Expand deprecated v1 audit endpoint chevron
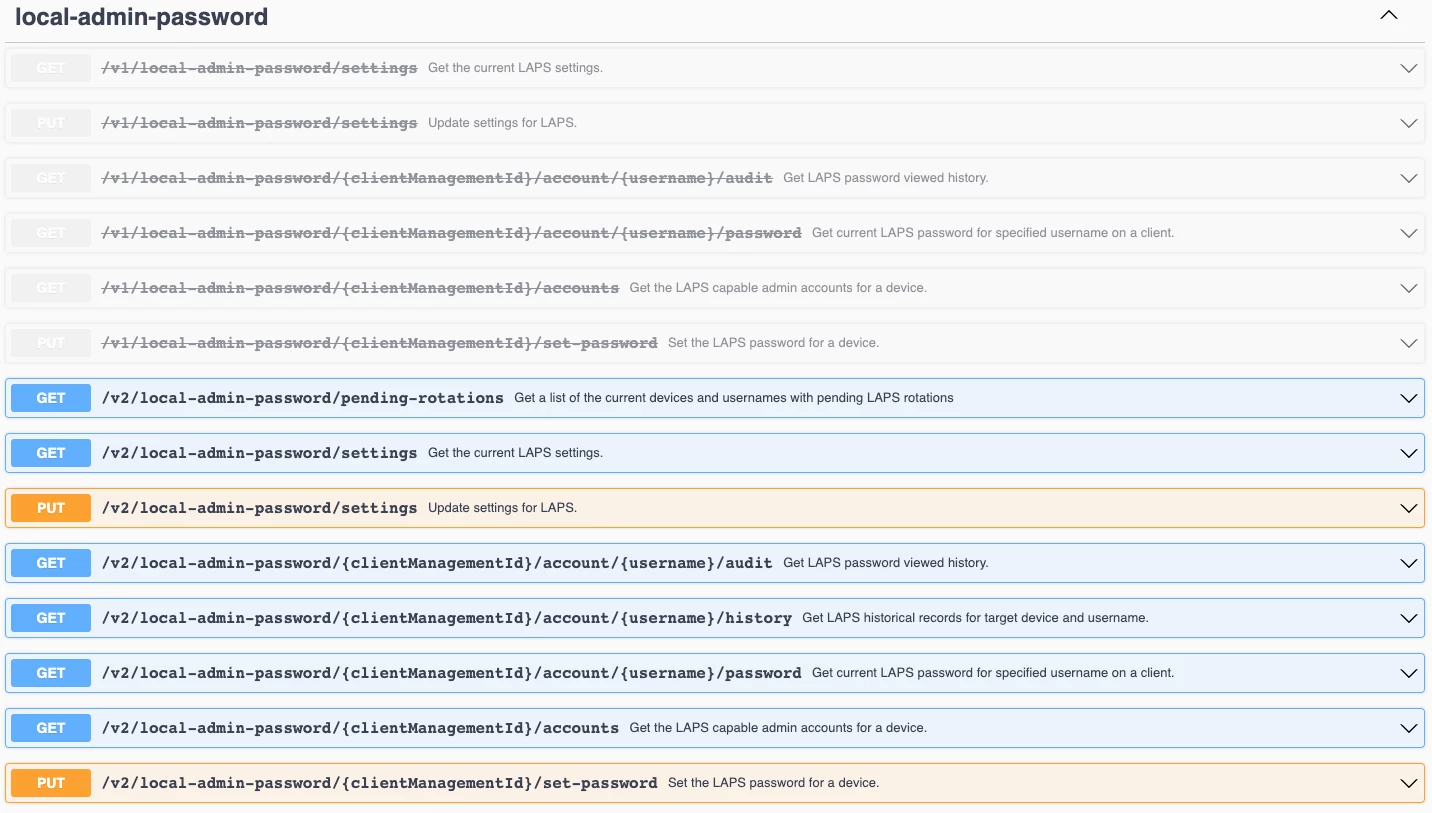 (1409, 178)
